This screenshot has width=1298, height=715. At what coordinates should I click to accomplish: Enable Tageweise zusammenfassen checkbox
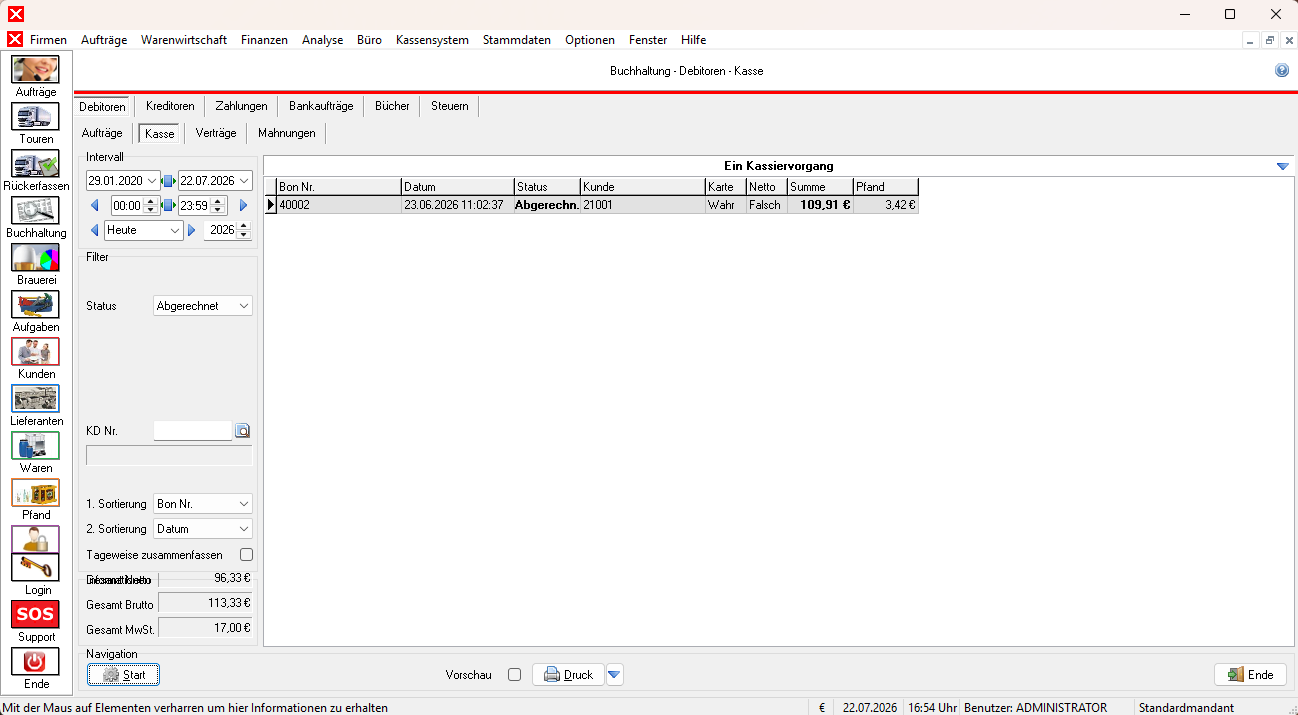pyautogui.click(x=246, y=554)
